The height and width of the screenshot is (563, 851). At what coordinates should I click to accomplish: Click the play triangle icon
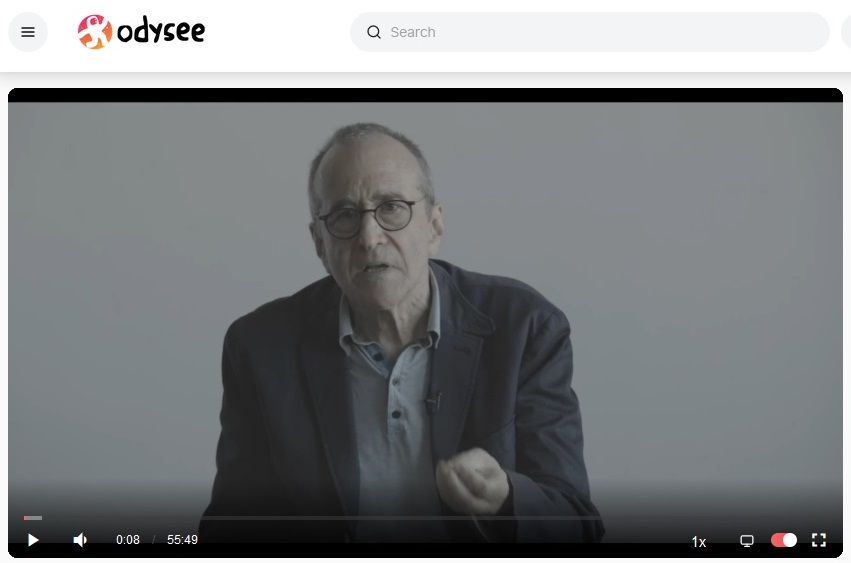(x=33, y=540)
